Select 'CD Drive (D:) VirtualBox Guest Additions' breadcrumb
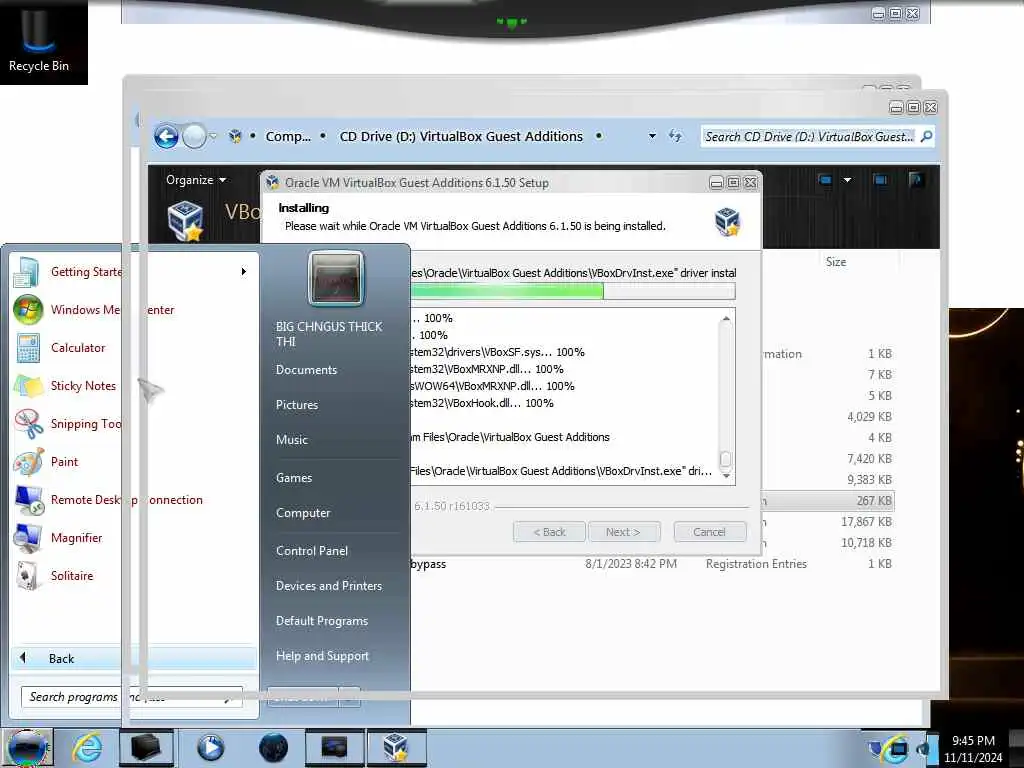Image resolution: width=1024 pixels, height=768 pixels. [x=461, y=136]
